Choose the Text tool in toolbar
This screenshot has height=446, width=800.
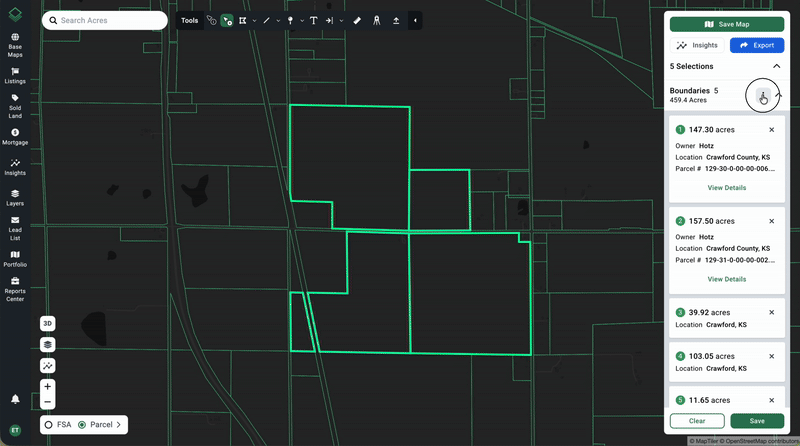(314, 20)
